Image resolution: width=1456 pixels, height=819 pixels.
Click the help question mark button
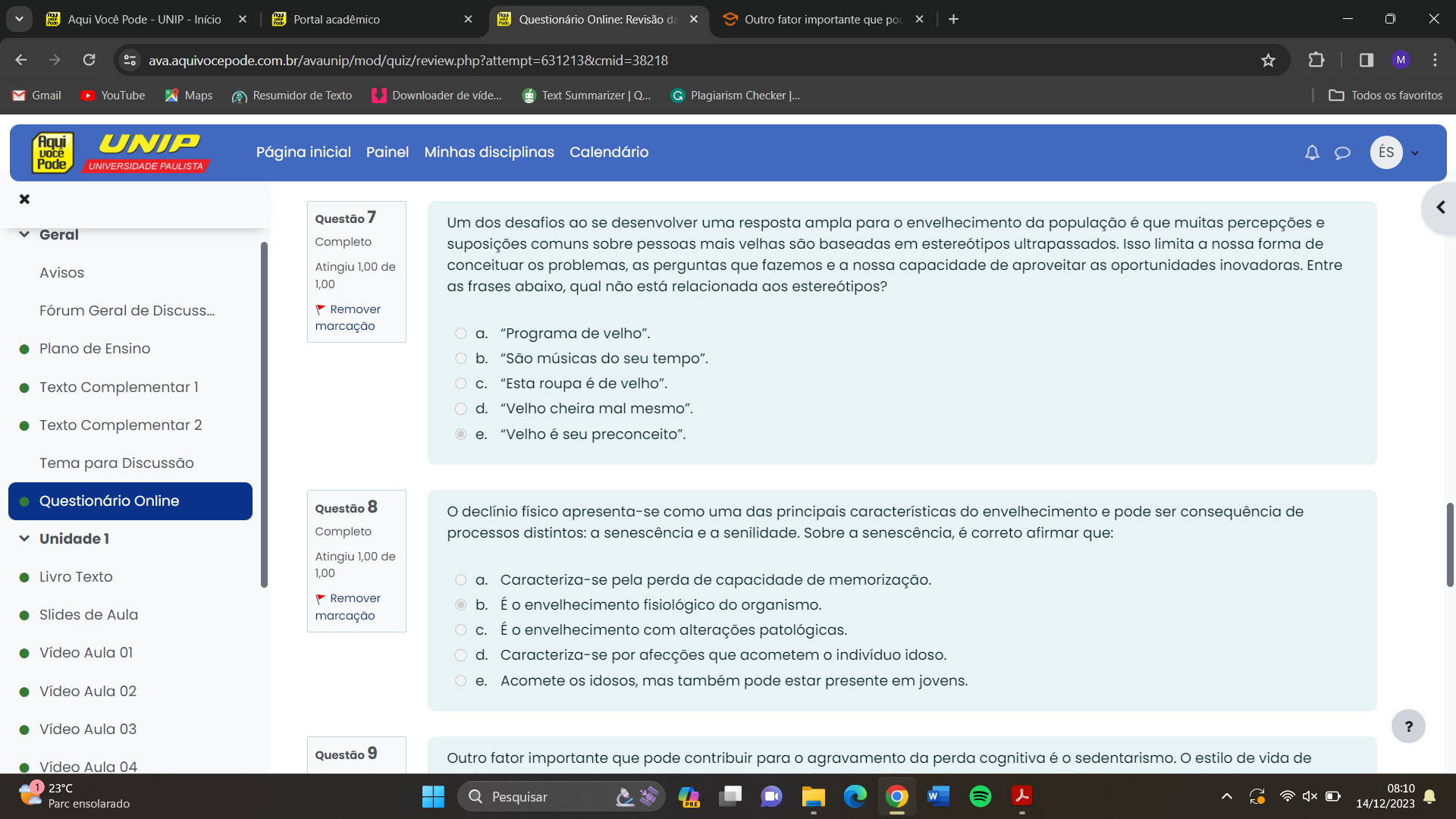[1408, 726]
